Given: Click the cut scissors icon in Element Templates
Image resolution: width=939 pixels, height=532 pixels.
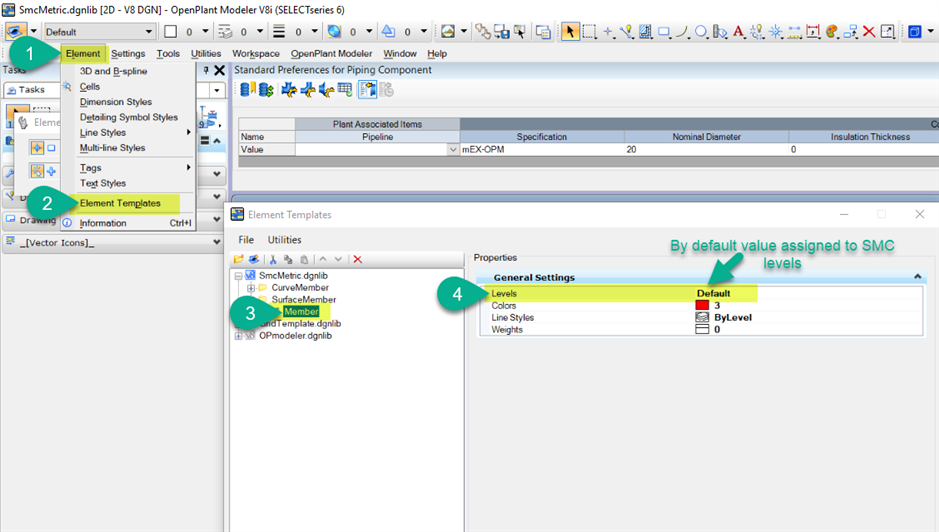Looking at the screenshot, I should [x=273, y=259].
